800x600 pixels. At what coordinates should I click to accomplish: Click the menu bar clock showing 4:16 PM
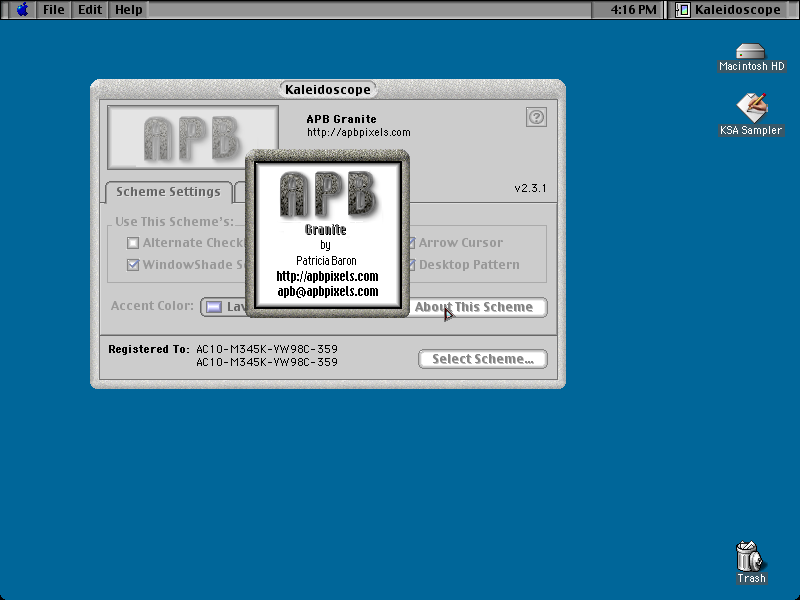[x=633, y=10]
